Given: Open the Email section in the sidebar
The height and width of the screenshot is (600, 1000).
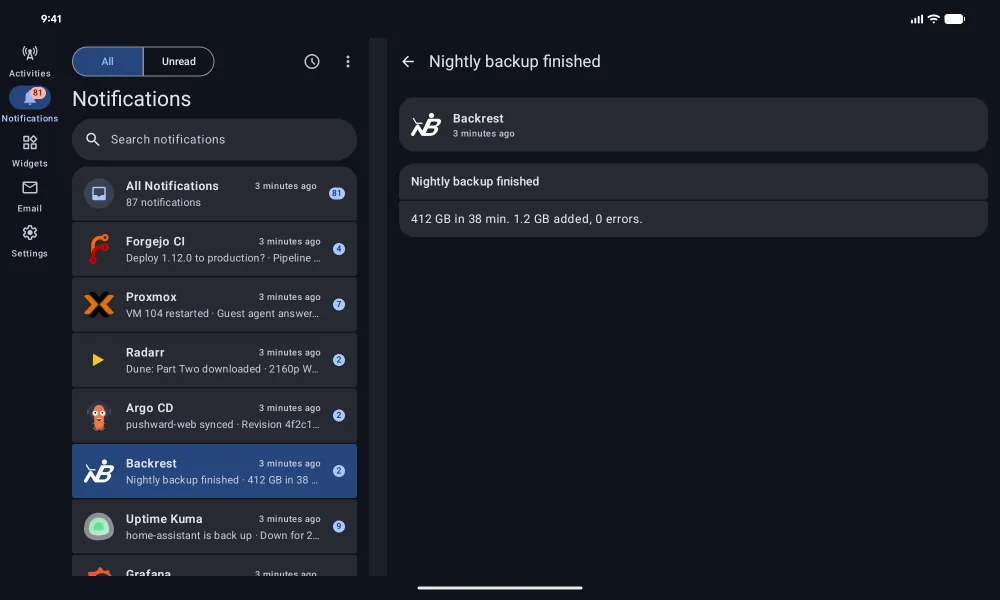Looking at the screenshot, I should pyautogui.click(x=29, y=196).
